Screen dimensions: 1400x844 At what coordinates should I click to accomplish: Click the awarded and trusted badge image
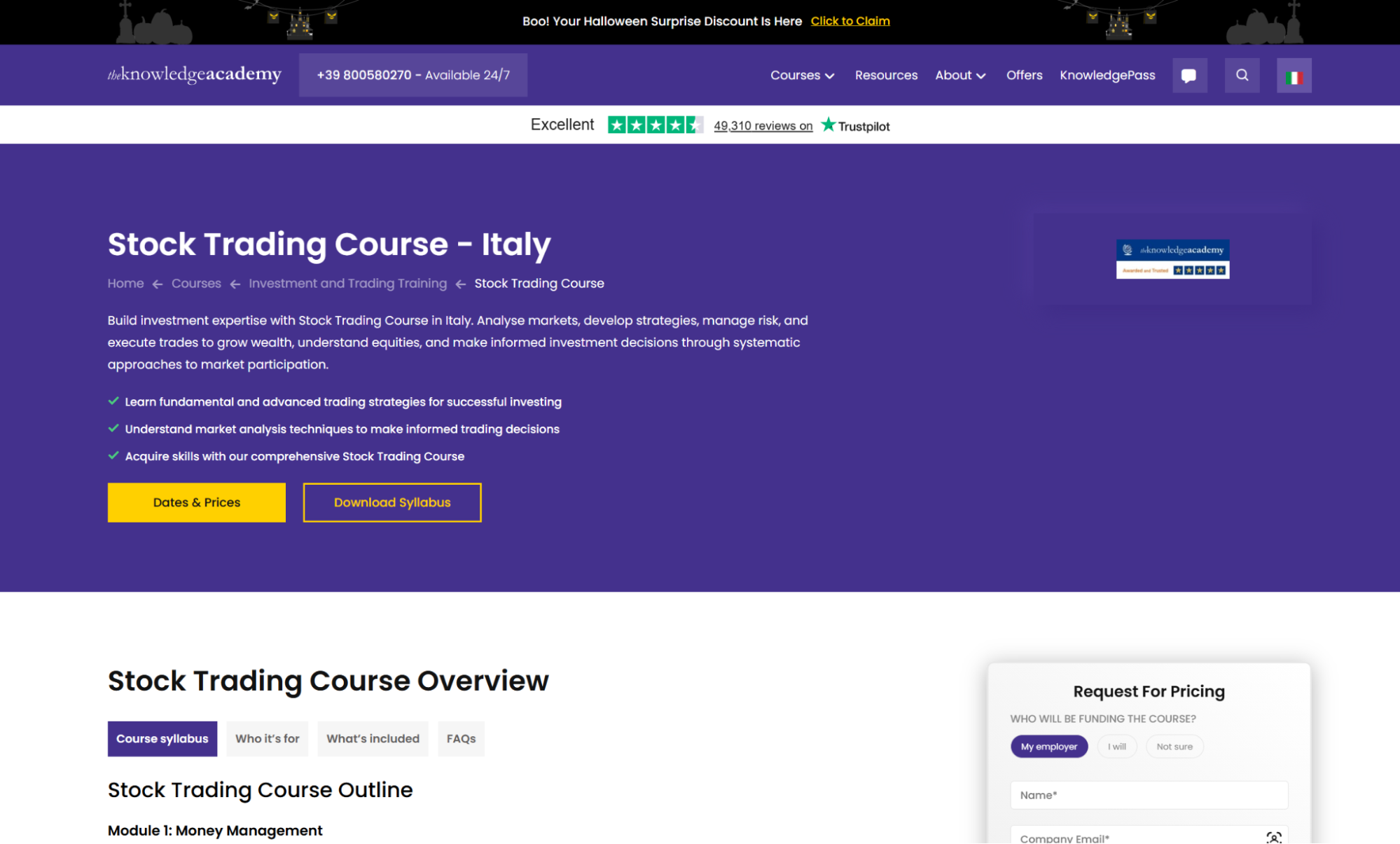1172,259
